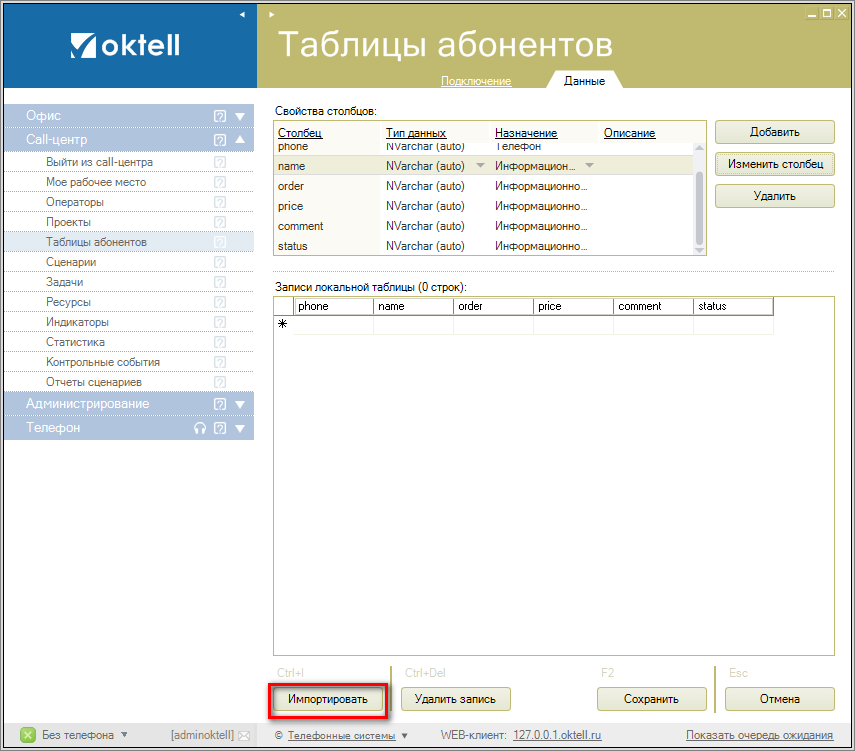Open help icon for Телефон section

[x=220, y=428]
